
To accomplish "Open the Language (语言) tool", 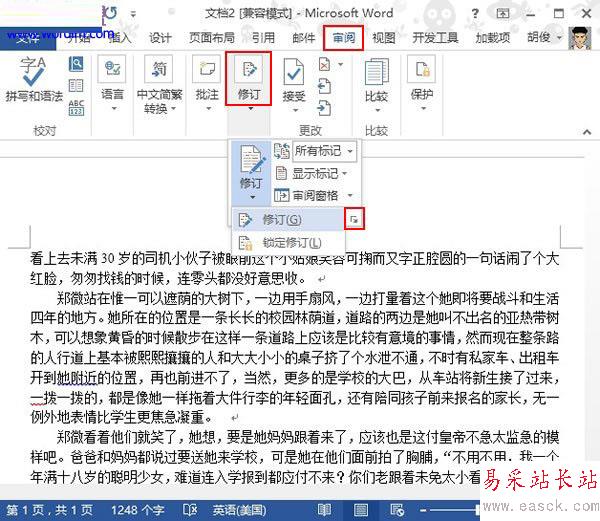I will point(112,82).
